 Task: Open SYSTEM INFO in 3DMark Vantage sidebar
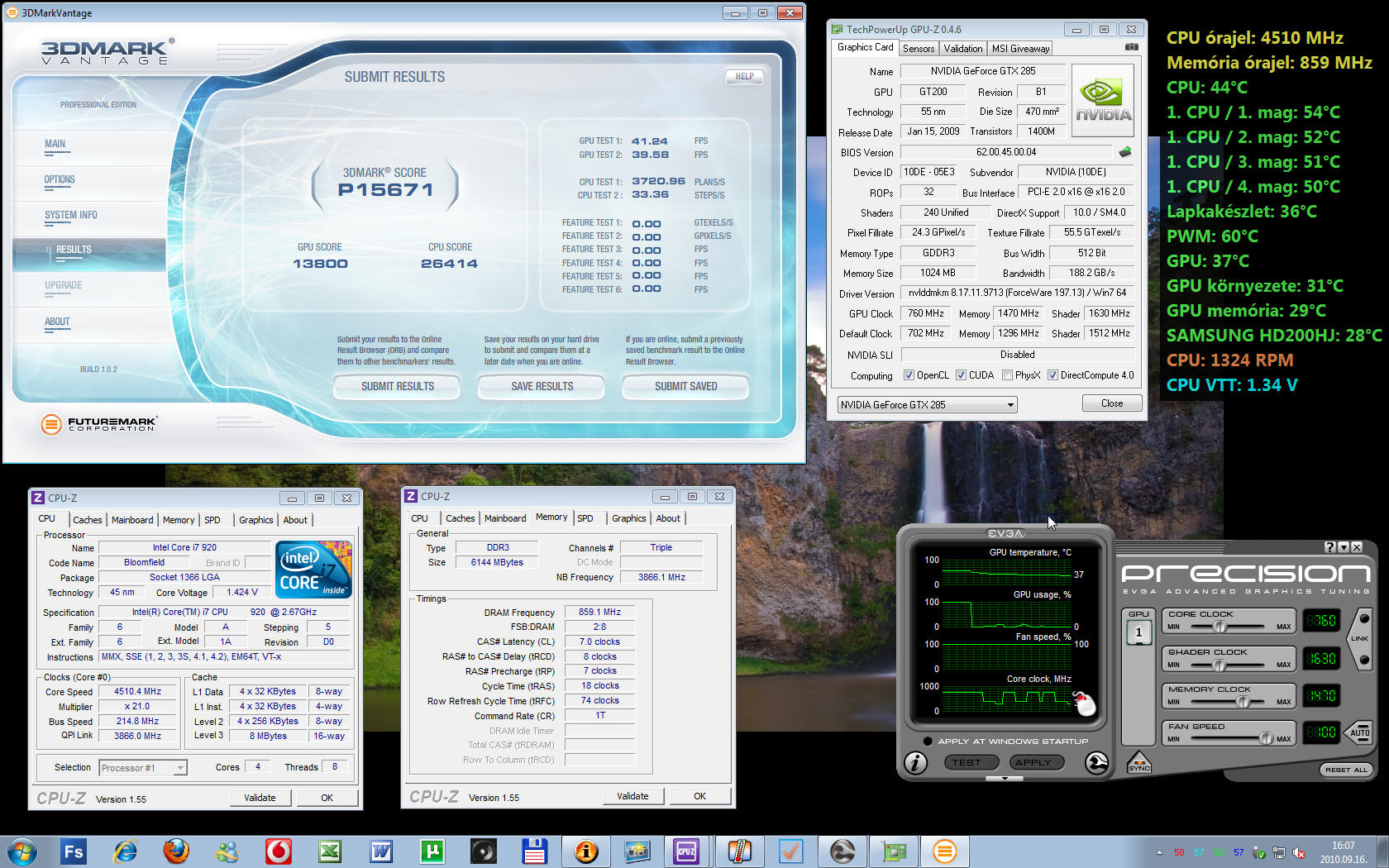click(71, 215)
